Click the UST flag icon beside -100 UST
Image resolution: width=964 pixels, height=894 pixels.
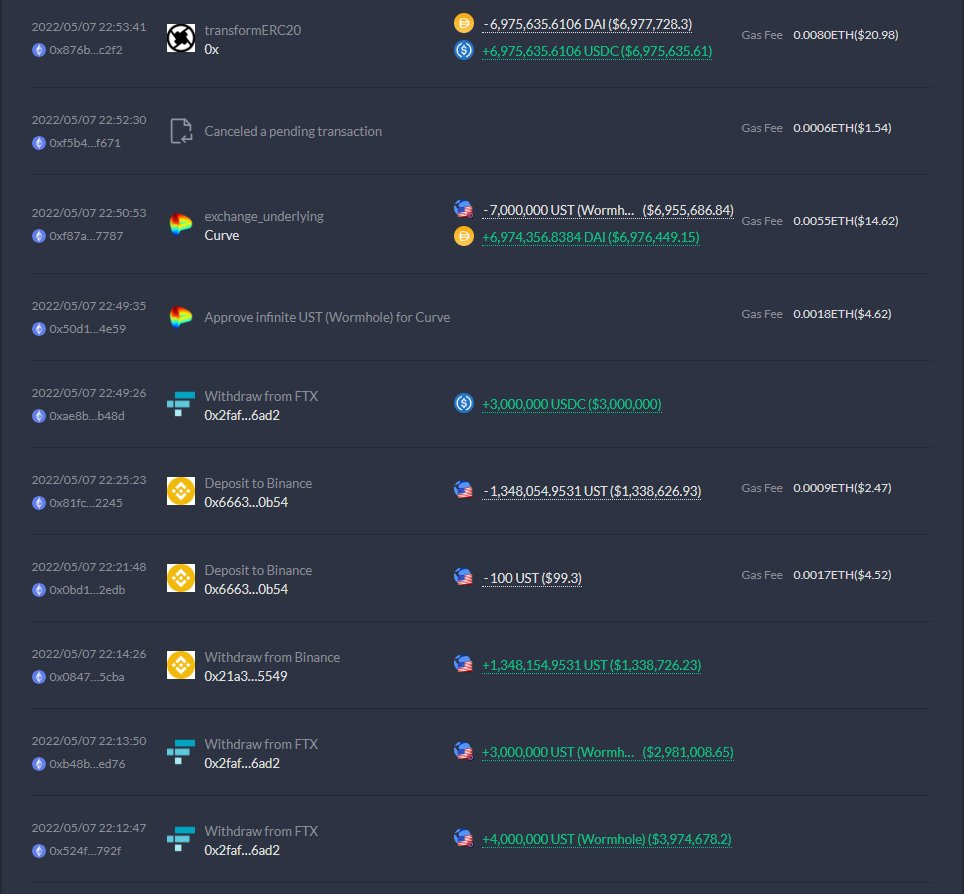tap(464, 577)
